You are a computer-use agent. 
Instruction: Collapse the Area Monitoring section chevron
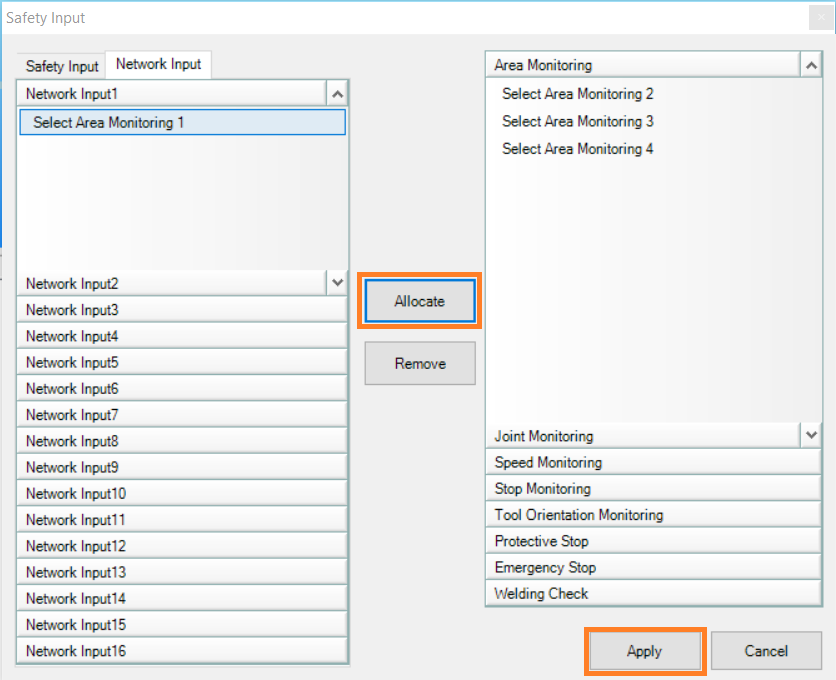coord(811,66)
